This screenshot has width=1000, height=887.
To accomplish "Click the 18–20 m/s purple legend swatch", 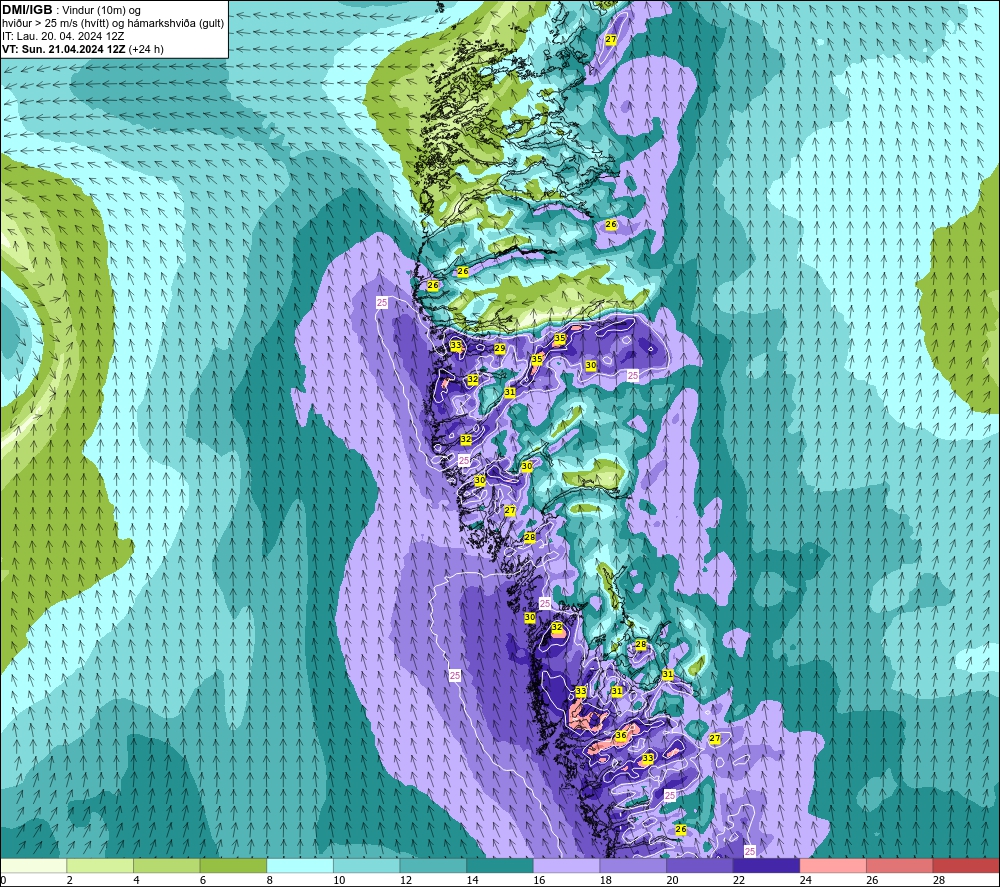I will (633, 866).
